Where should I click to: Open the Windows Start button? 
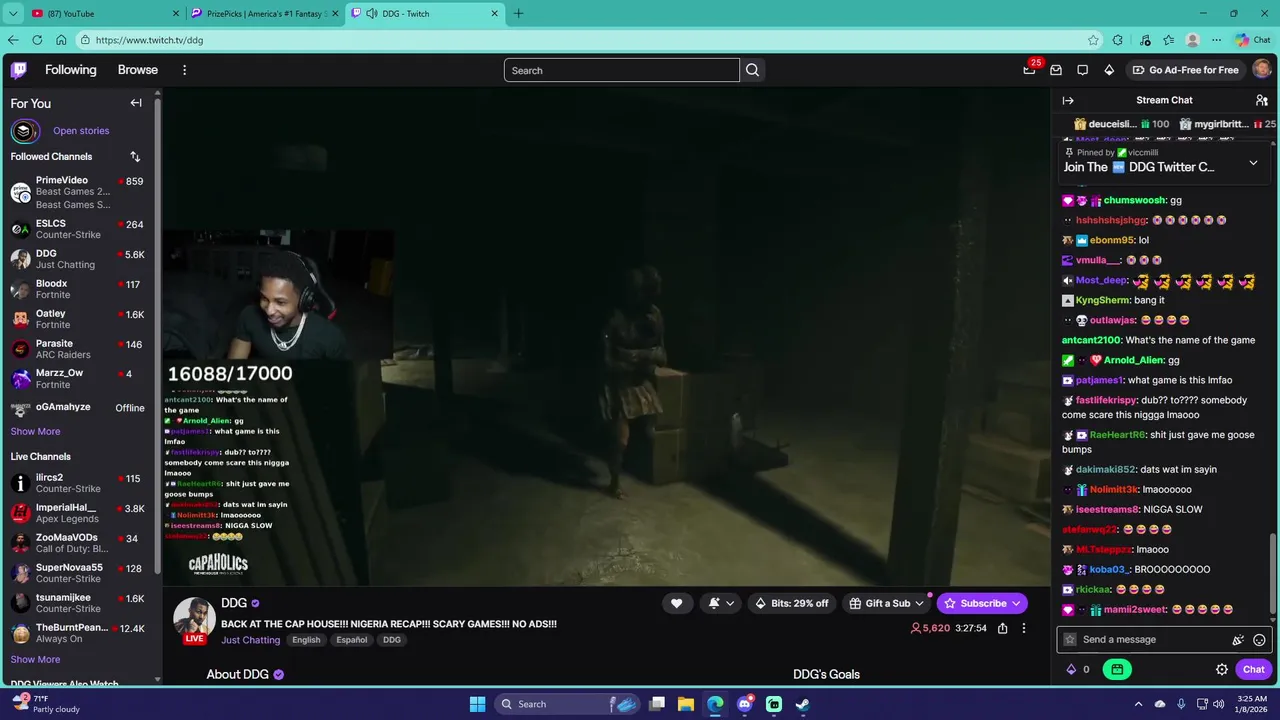pyautogui.click(x=477, y=704)
